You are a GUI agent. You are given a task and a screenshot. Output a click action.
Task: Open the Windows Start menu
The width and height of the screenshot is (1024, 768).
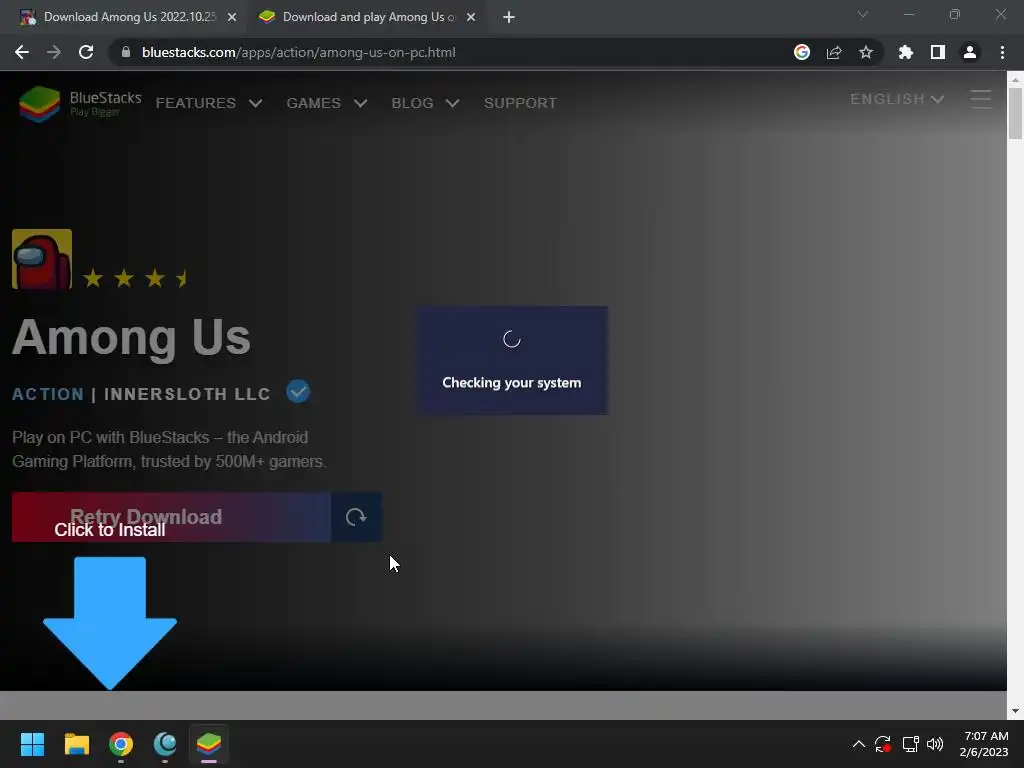[x=32, y=744]
